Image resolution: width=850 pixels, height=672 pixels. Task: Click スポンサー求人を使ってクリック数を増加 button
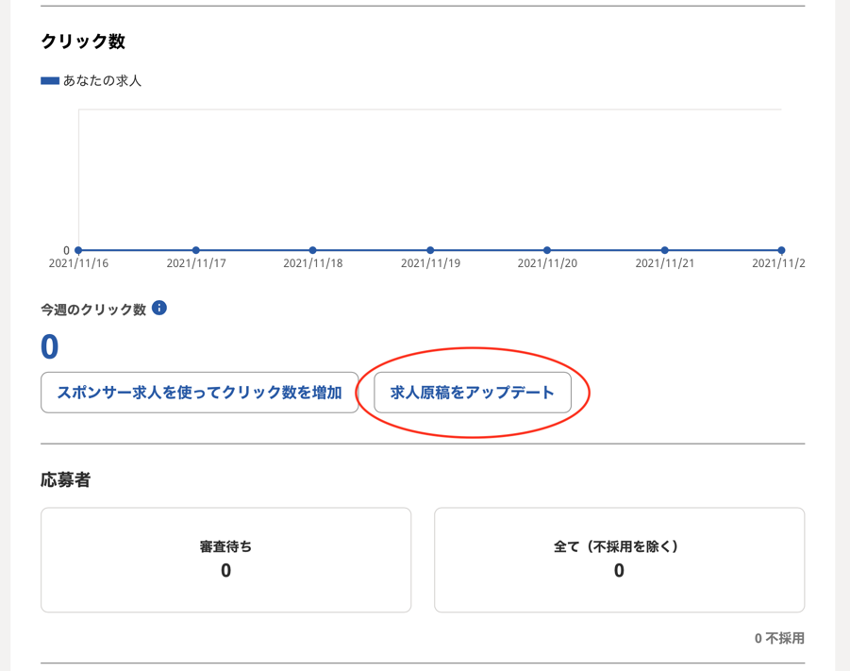199,392
